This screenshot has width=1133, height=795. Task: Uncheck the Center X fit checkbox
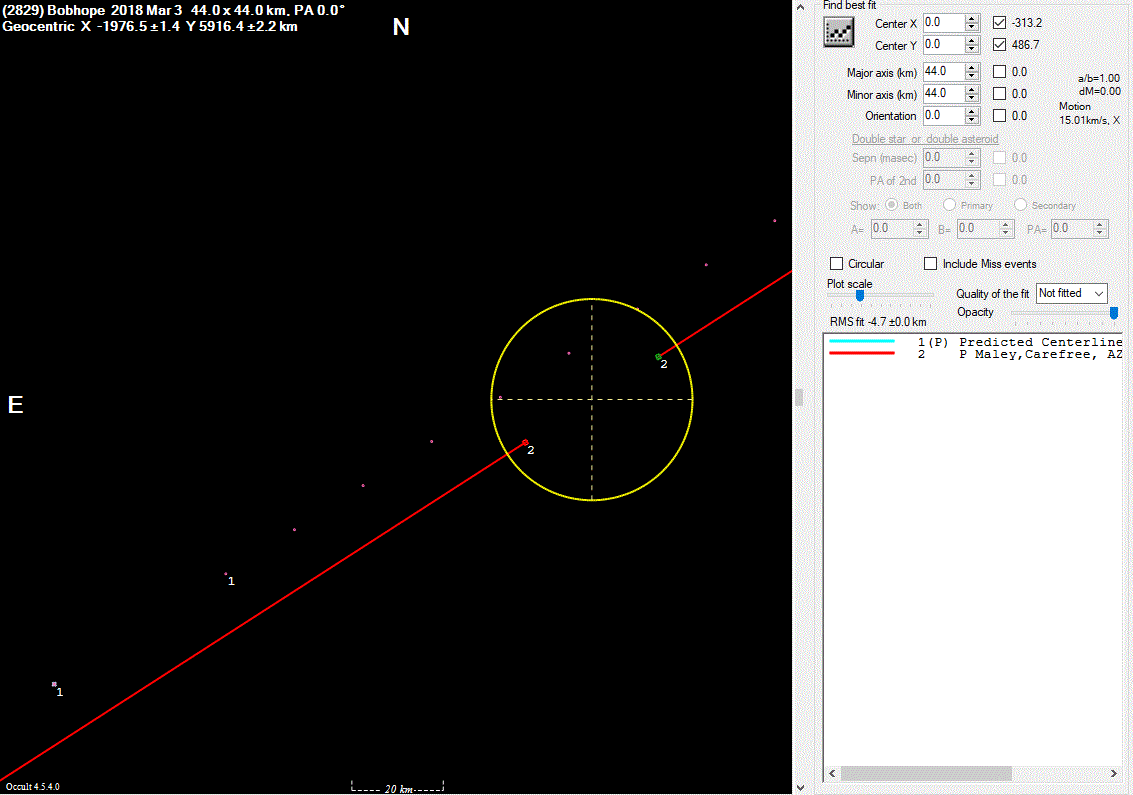click(999, 22)
